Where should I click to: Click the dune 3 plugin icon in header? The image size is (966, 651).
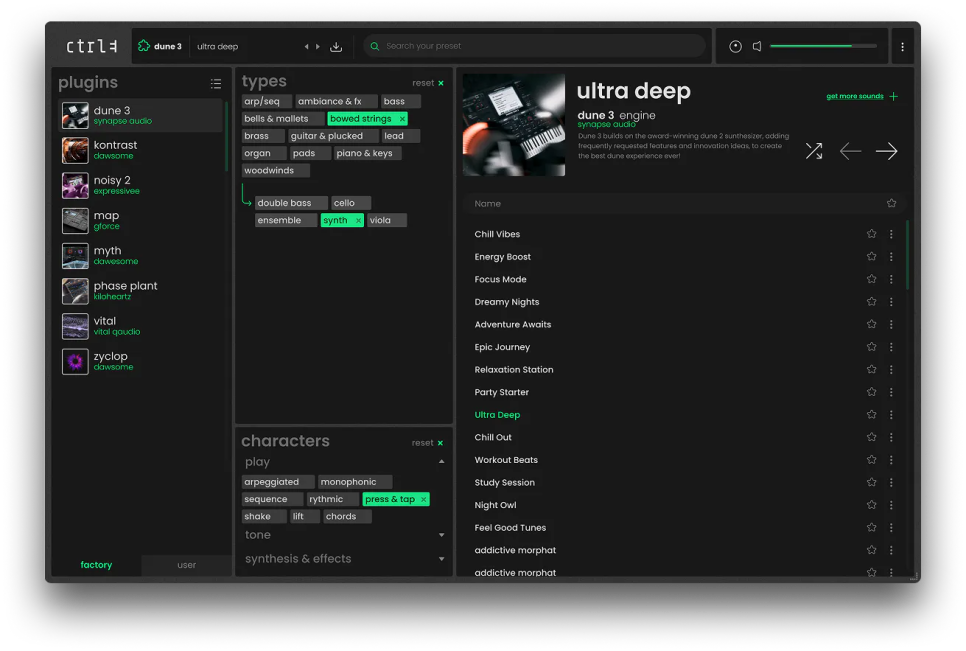point(144,46)
